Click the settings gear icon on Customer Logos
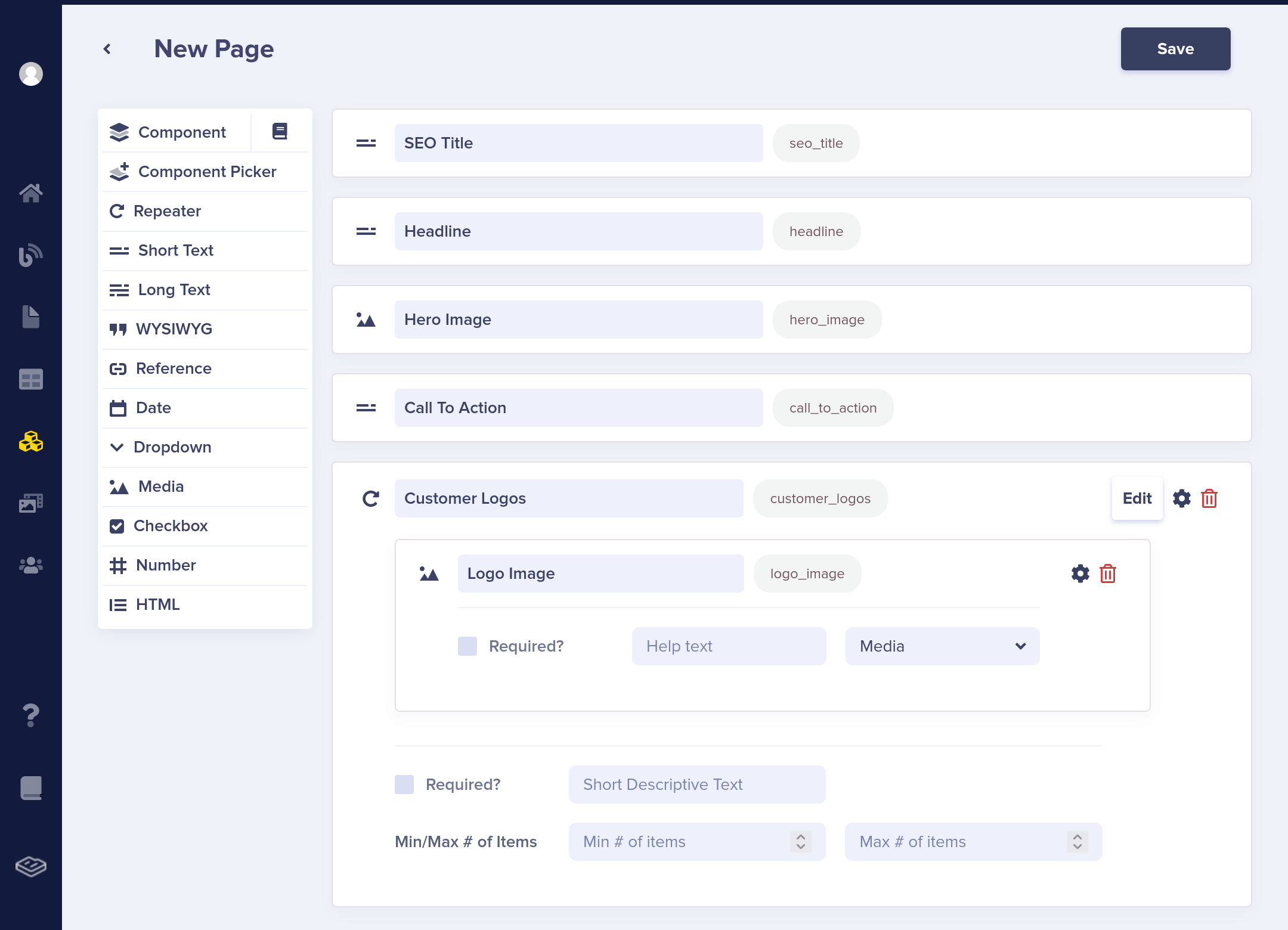 tap(1181, 498)
